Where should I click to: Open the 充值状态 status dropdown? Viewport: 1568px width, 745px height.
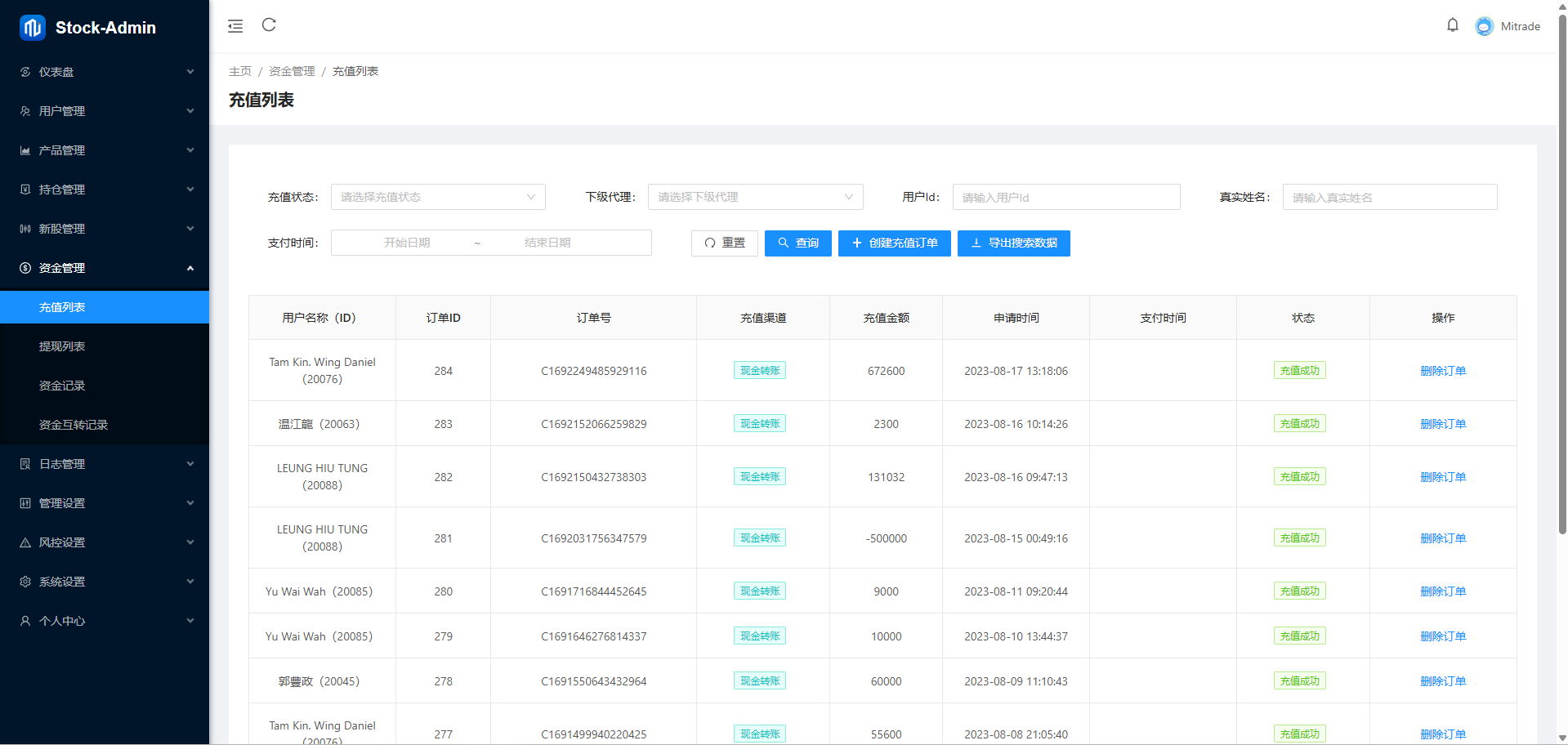pyautogui.click(x=437, y=197)
